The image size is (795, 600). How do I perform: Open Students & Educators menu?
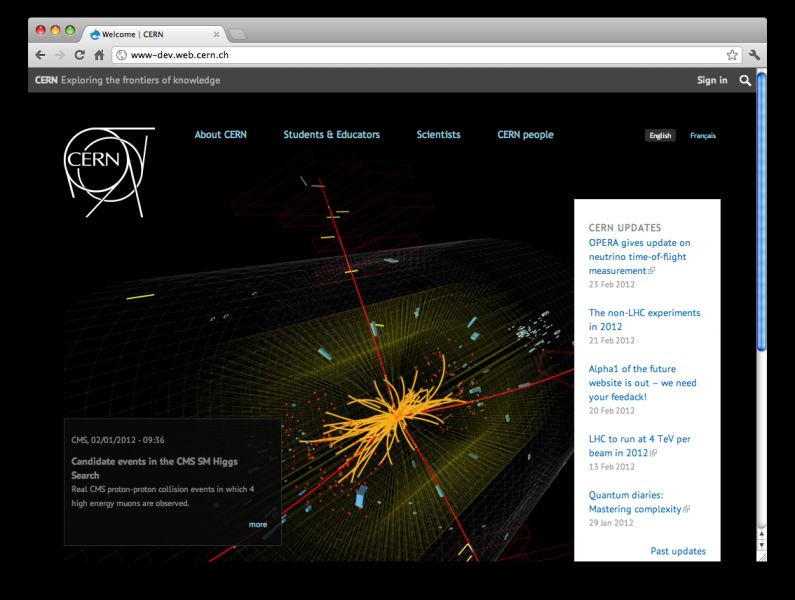coord(331,135)
